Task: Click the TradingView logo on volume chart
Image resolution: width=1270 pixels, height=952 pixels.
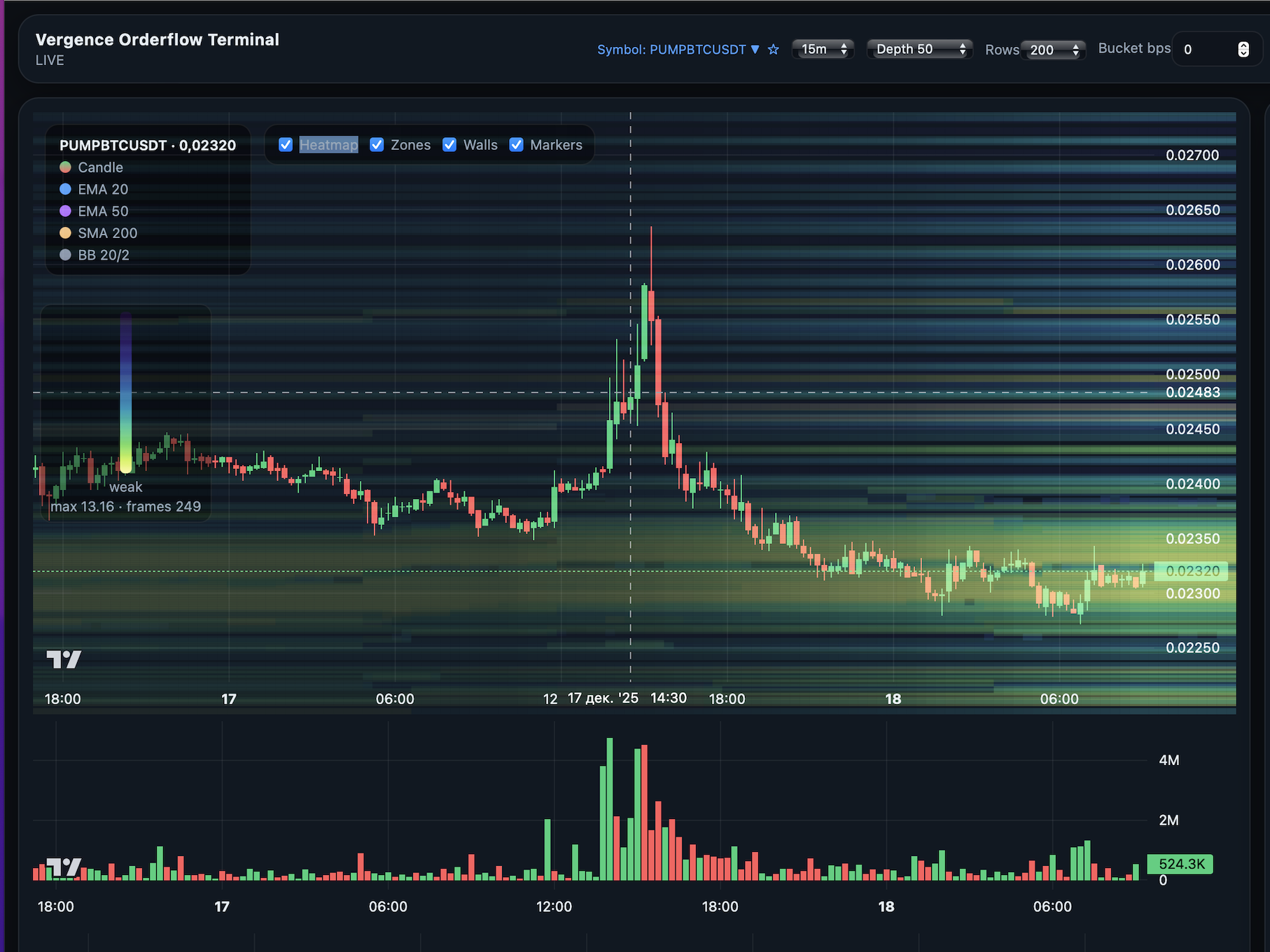Action: (x=64, y=867)
